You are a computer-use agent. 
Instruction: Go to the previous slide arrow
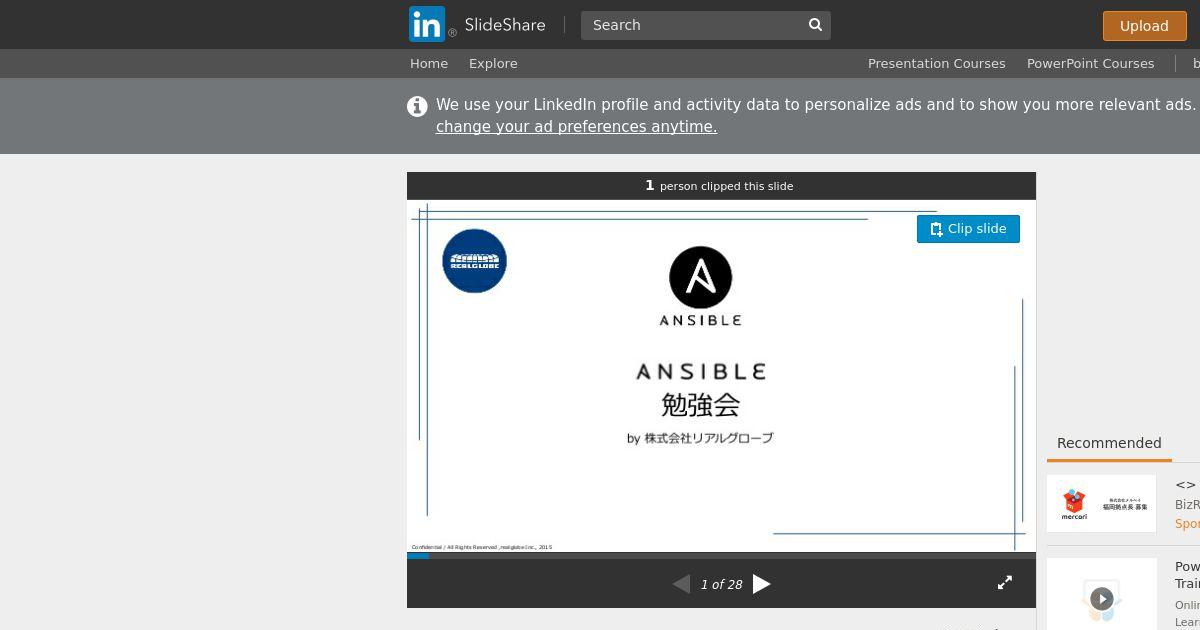click(681, 584)
